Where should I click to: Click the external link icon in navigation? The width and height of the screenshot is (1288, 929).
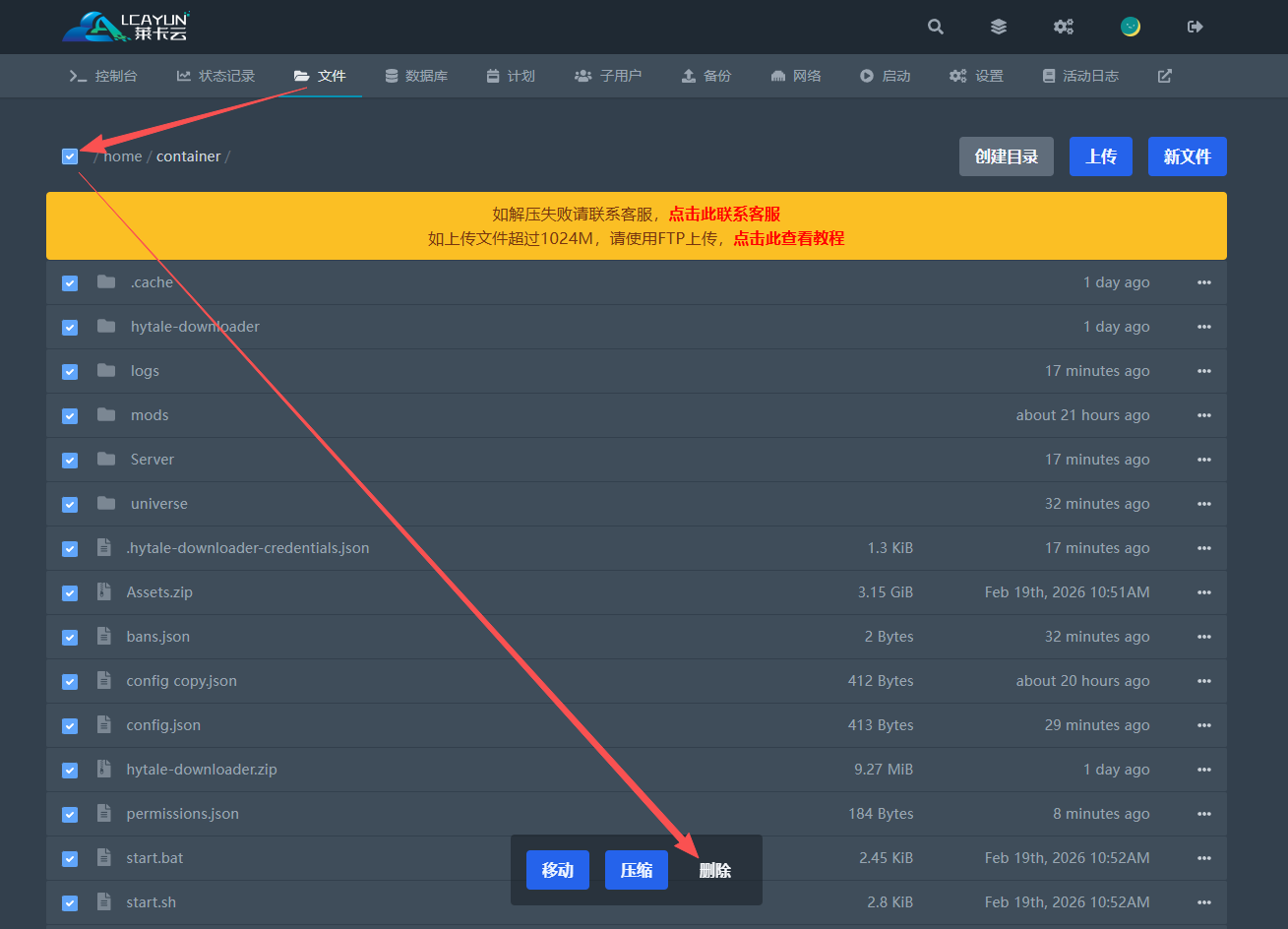click(1165, 76)
